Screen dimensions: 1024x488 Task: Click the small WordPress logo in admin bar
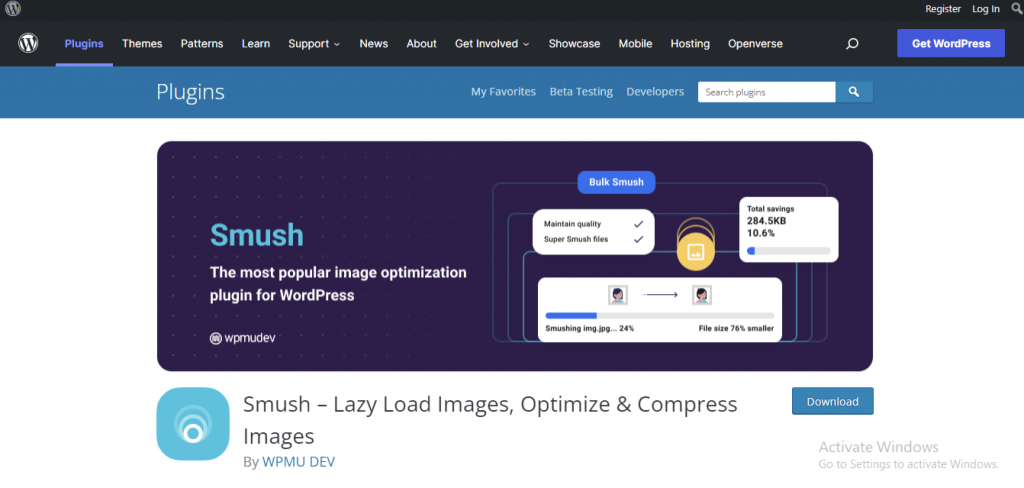(x=13, y=8)
